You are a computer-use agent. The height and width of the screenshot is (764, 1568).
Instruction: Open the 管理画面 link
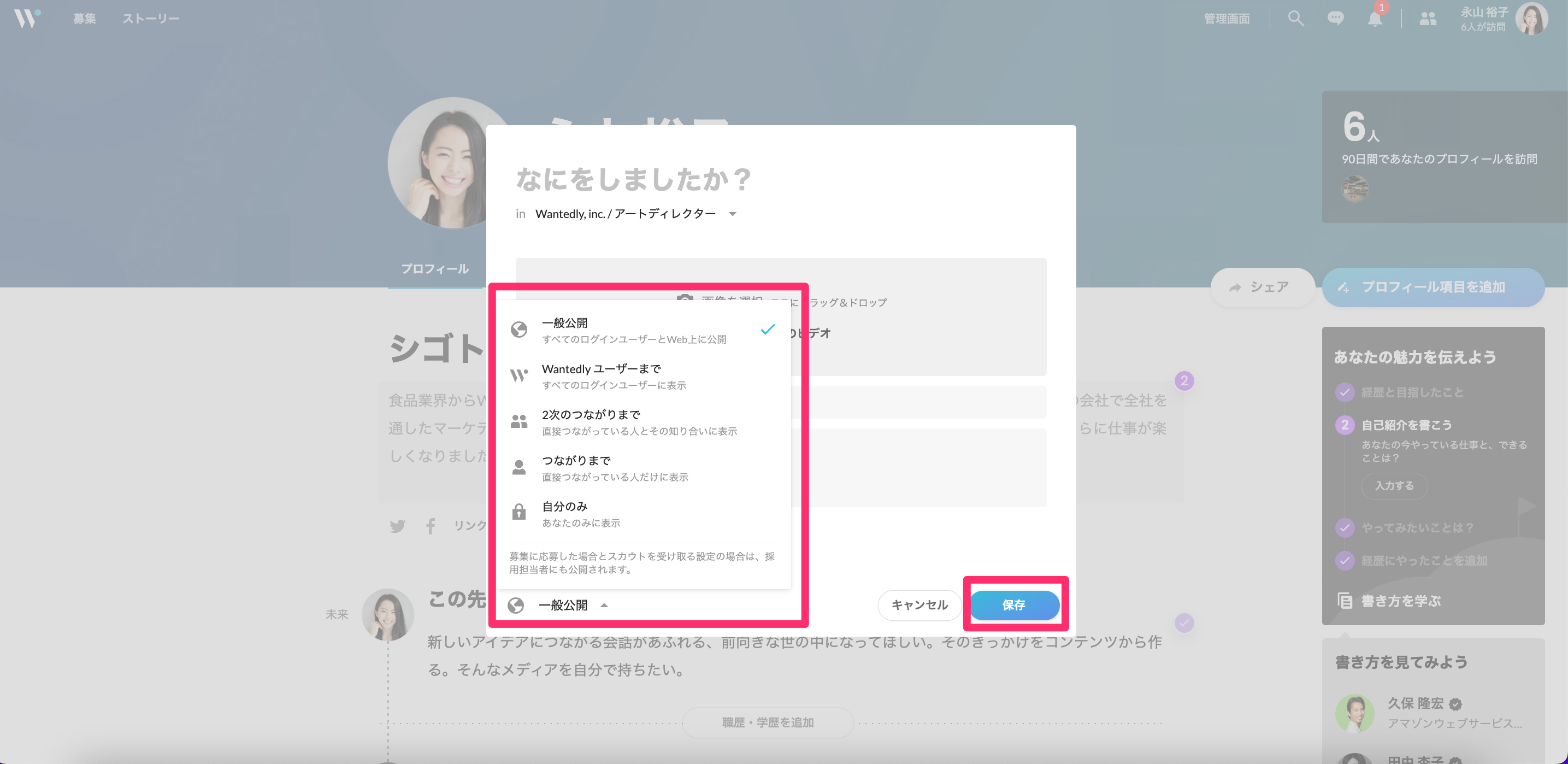pyautogui.click(x=1227, y=19)
